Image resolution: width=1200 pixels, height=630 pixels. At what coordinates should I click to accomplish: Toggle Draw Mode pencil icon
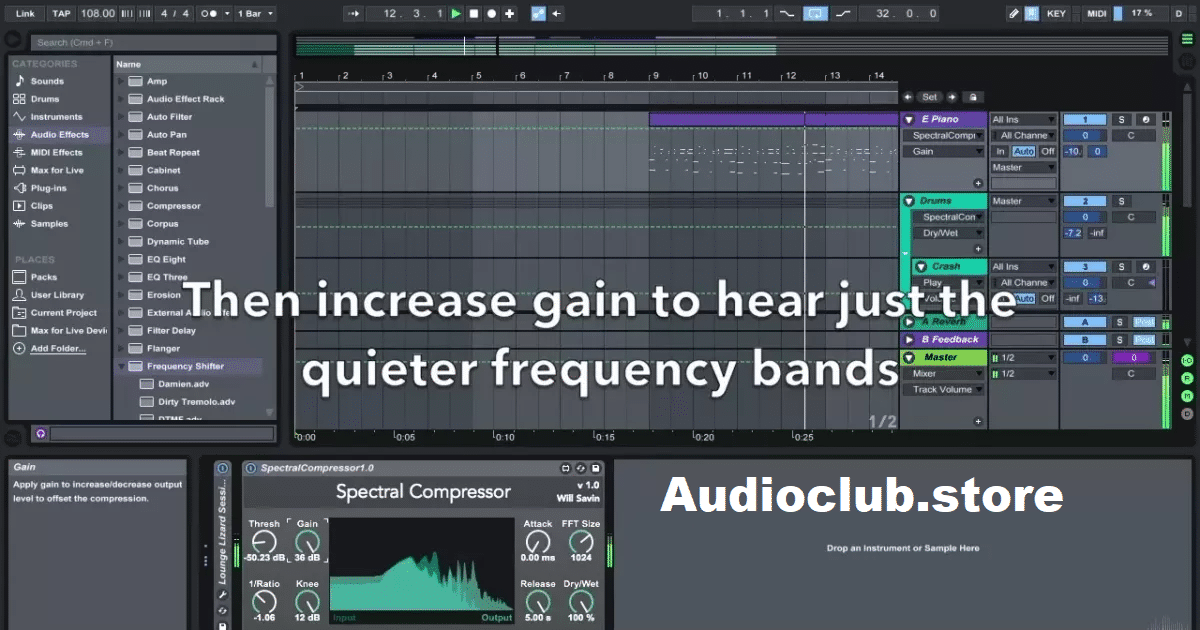[x=1015, y=13]
